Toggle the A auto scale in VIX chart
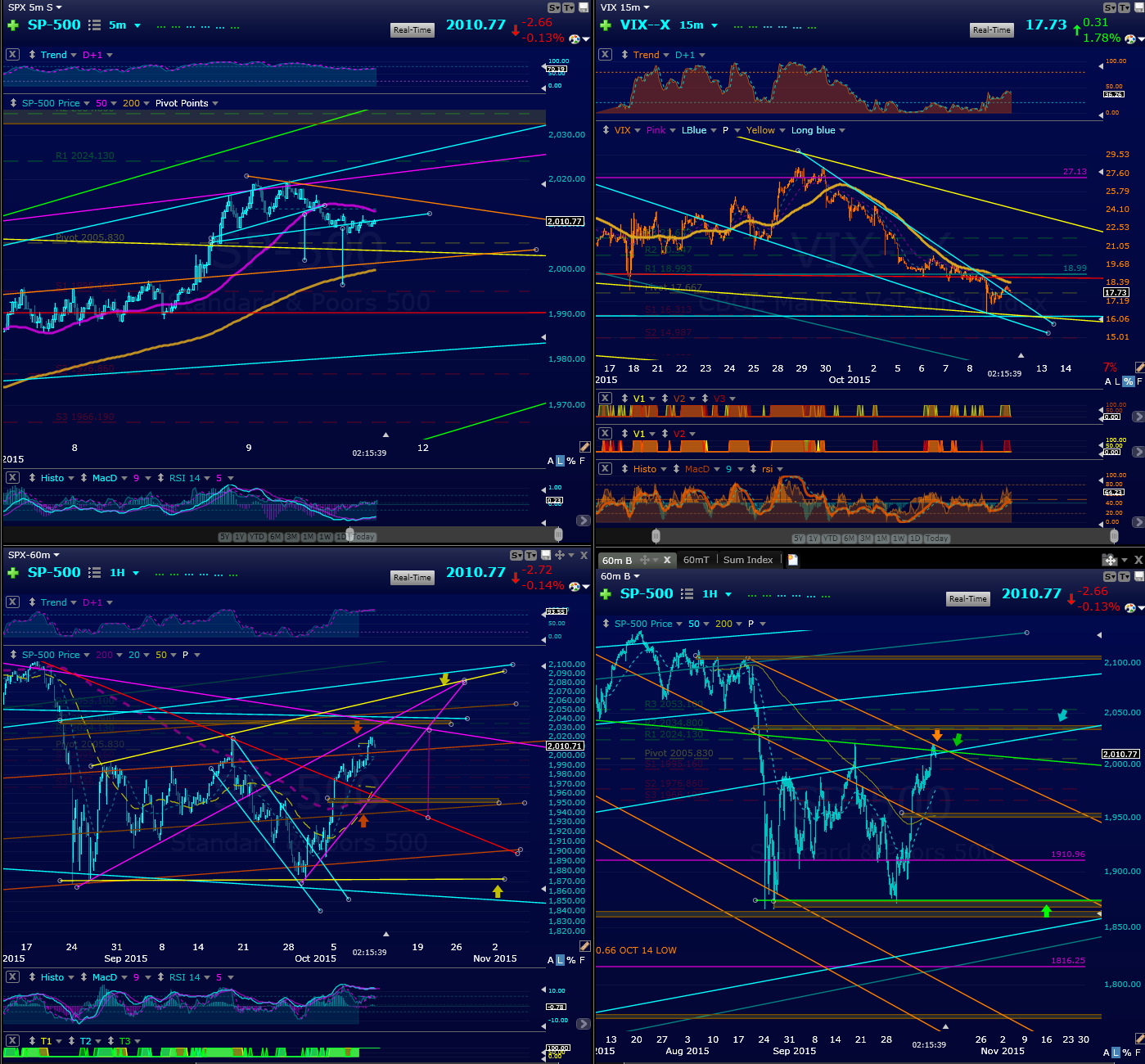 [1108, 381]
